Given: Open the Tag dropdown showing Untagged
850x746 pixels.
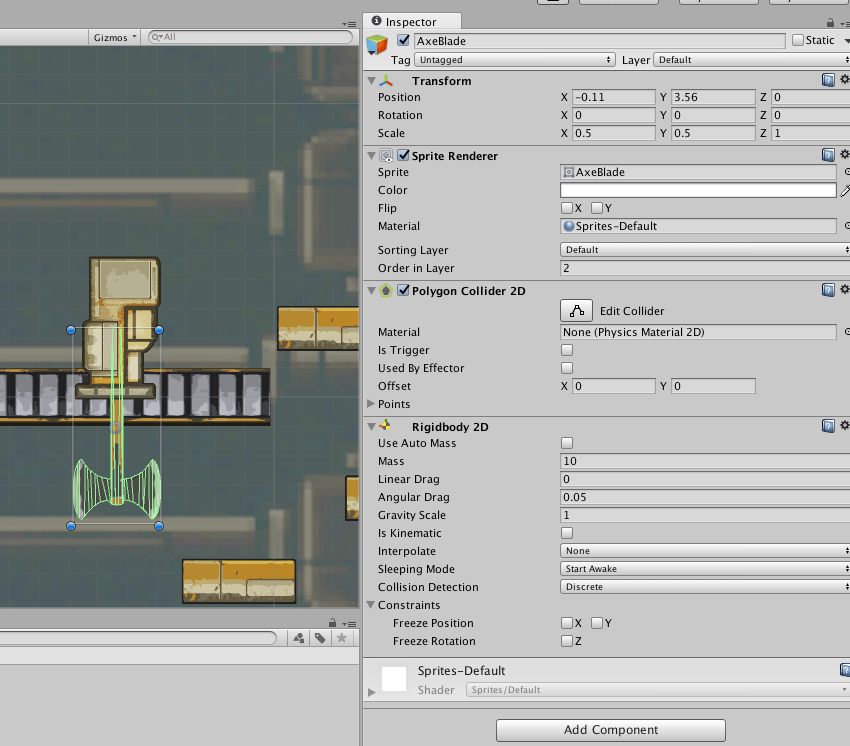Looking at the screenshot, I should [515, 60].
